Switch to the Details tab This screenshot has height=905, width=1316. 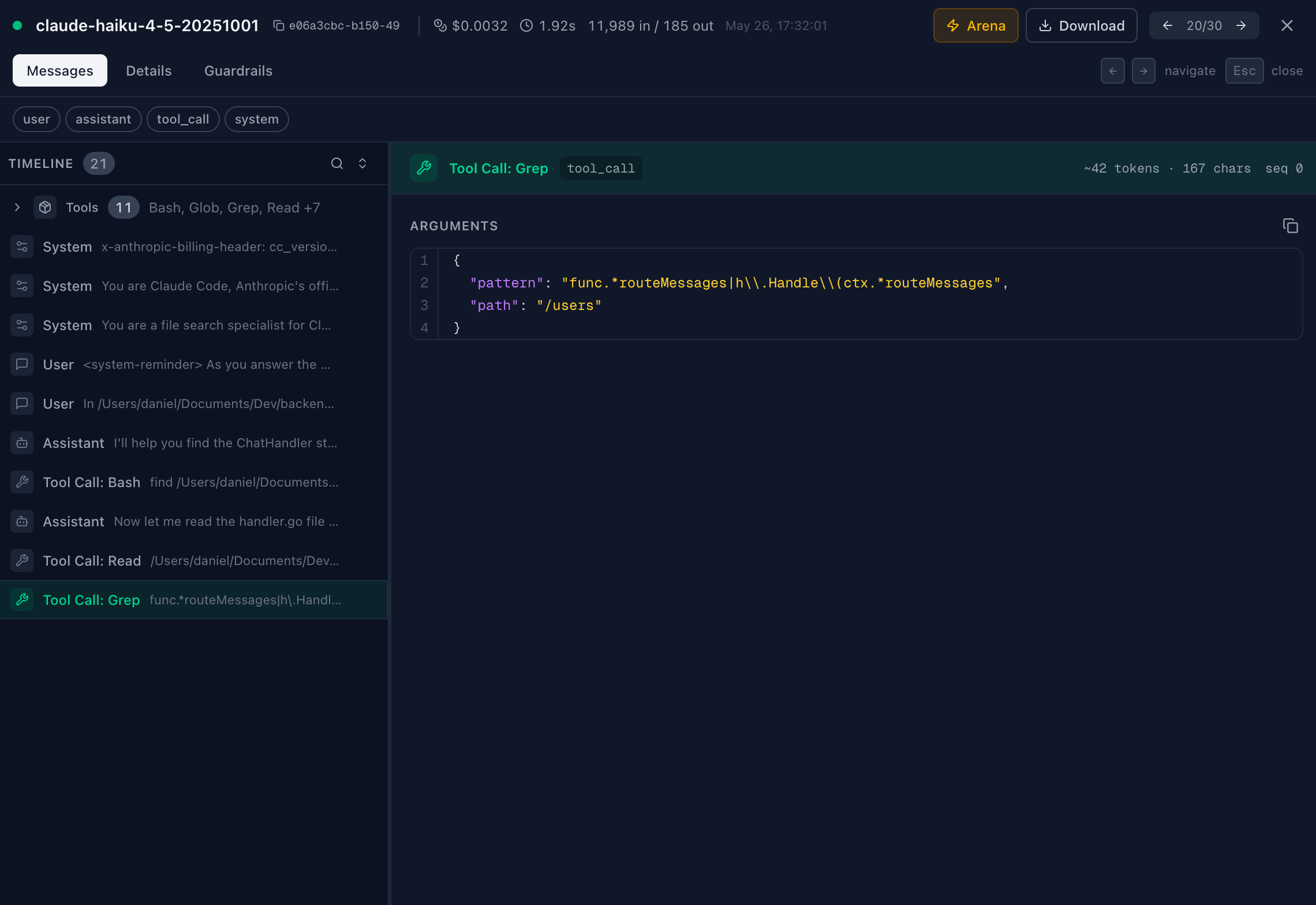click(149, 70)
